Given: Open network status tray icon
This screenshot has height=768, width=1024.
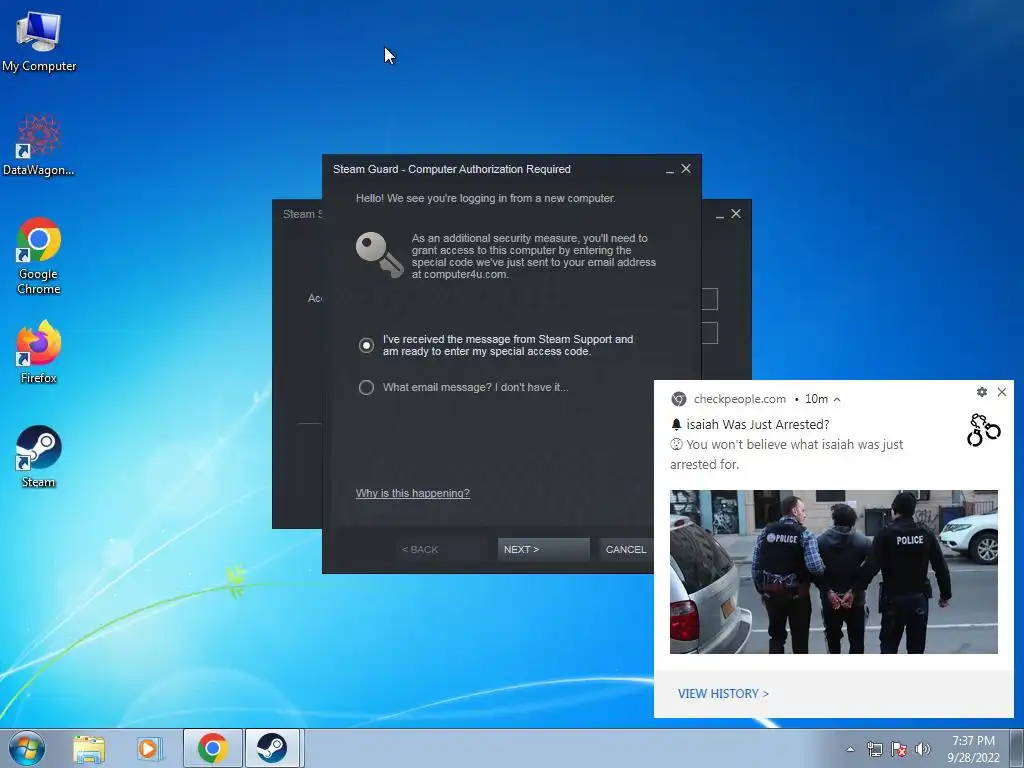Looking at the screenshot, I should (874, 749).
